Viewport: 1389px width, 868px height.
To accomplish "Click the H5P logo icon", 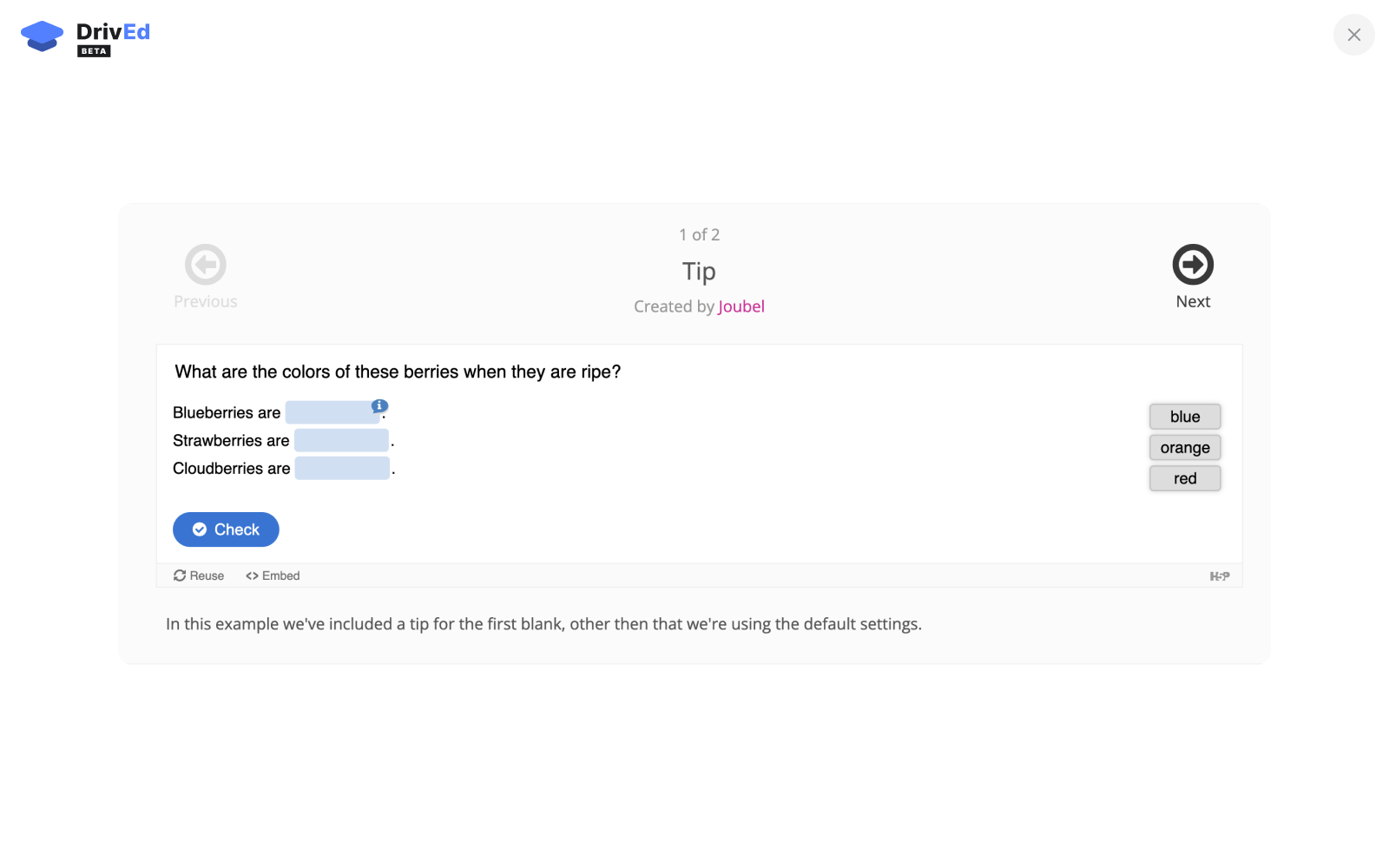I will coord(1220,576).
